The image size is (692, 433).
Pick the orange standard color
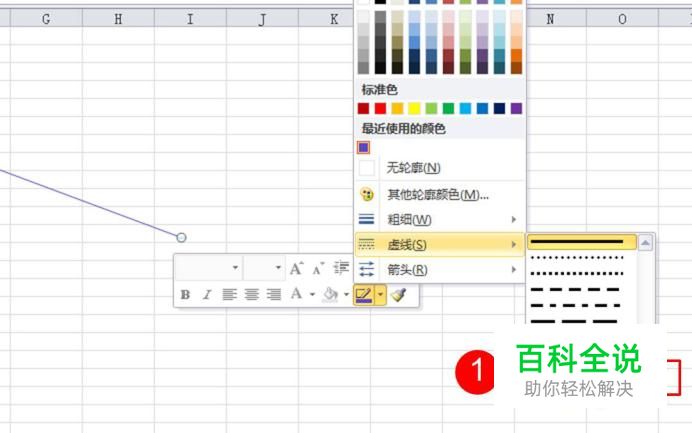(x=398, y=109)
